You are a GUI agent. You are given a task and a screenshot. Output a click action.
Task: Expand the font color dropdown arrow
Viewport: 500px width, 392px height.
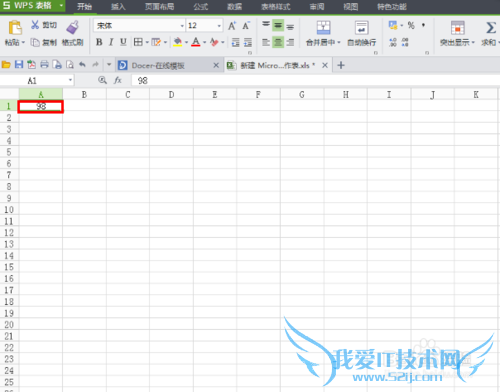click(204, 42)
